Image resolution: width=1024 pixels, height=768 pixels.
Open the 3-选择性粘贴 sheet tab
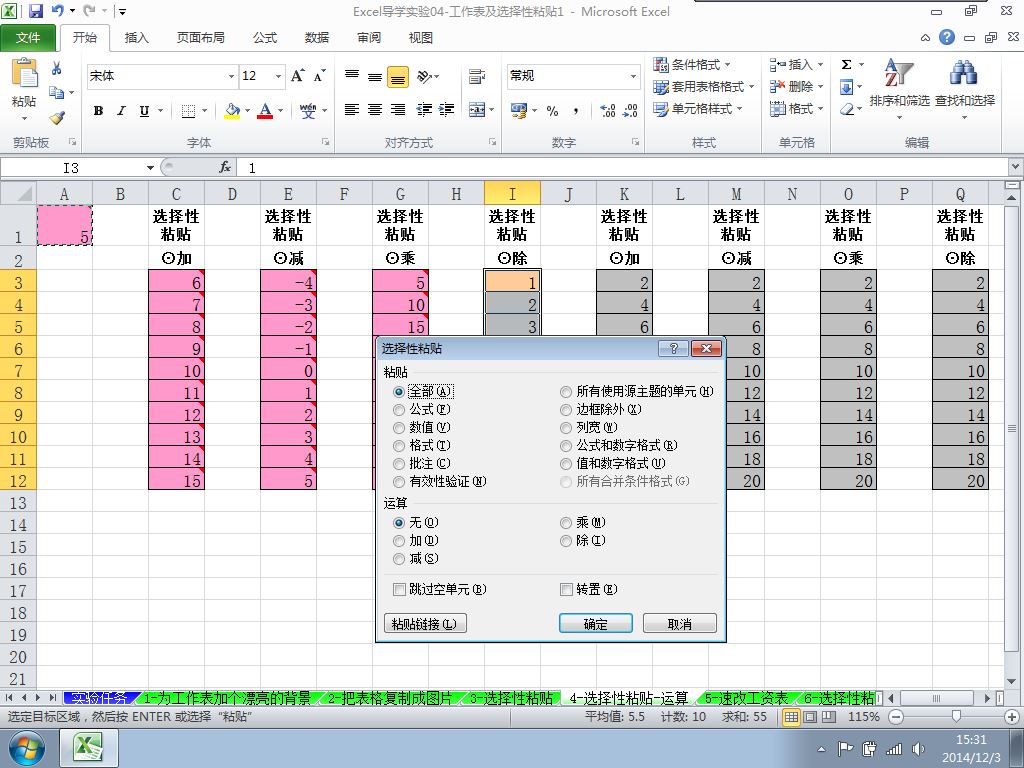click(511, 698)
